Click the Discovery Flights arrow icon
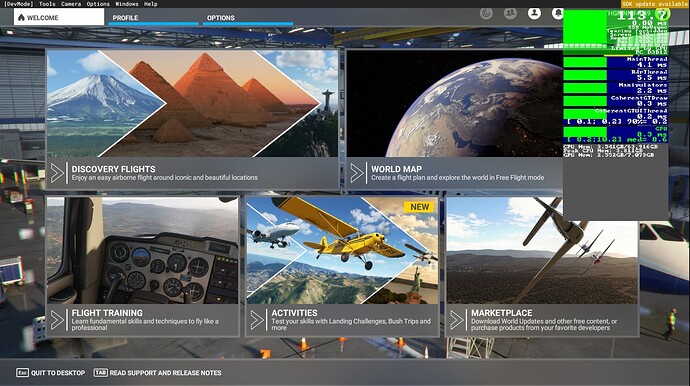The image size is (690, 386). click(x=58, y=173)
